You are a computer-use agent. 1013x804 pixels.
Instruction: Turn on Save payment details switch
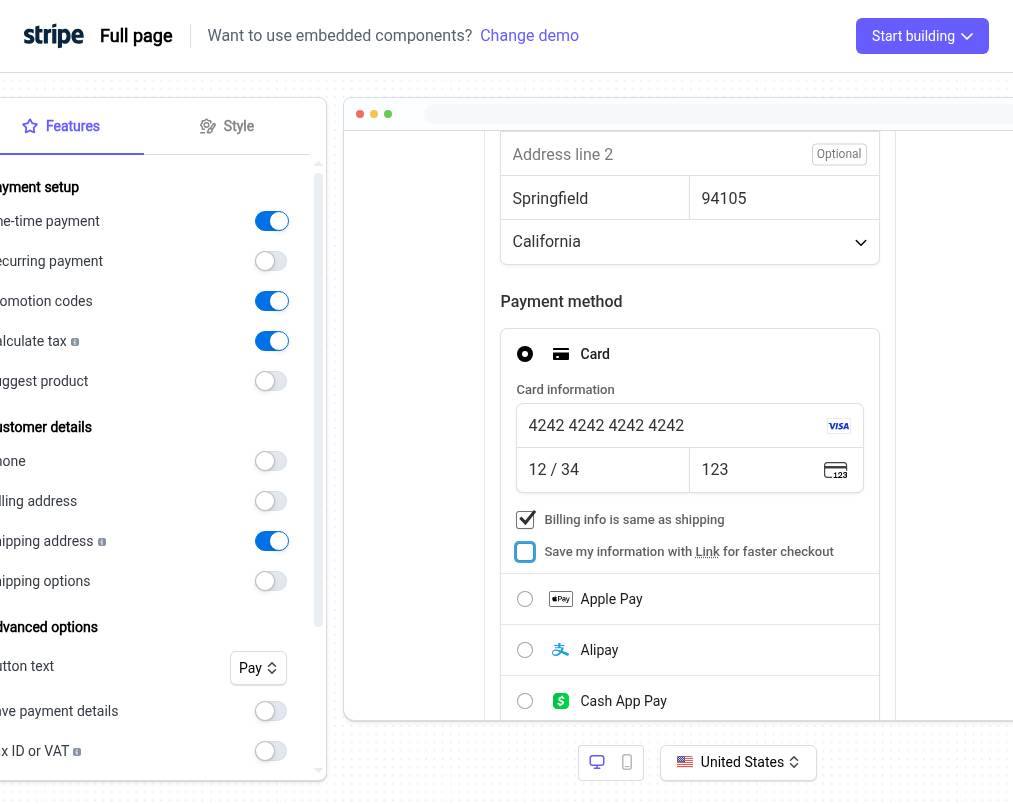pyautogui.click(x=271, y=711)
